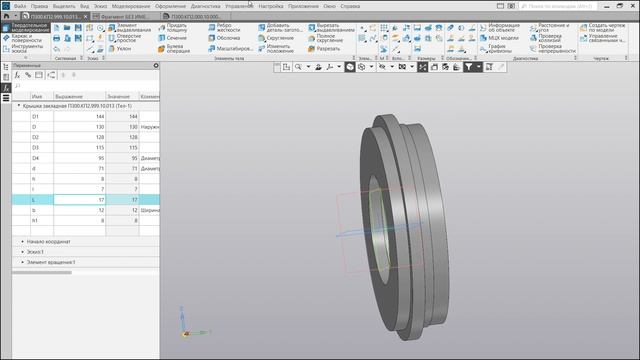Click Создать чертеж по модели
The image size is (640, 360).
(602, 27)
